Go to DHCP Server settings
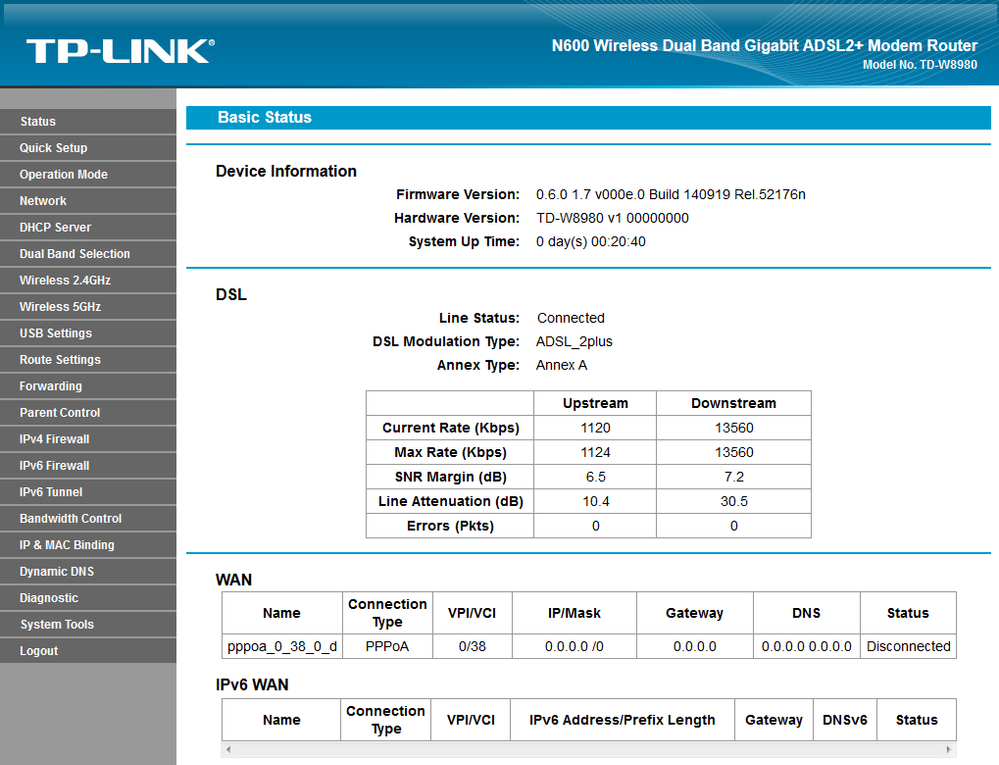This screenshot has width=999, height=765. [x=88, y=227]
